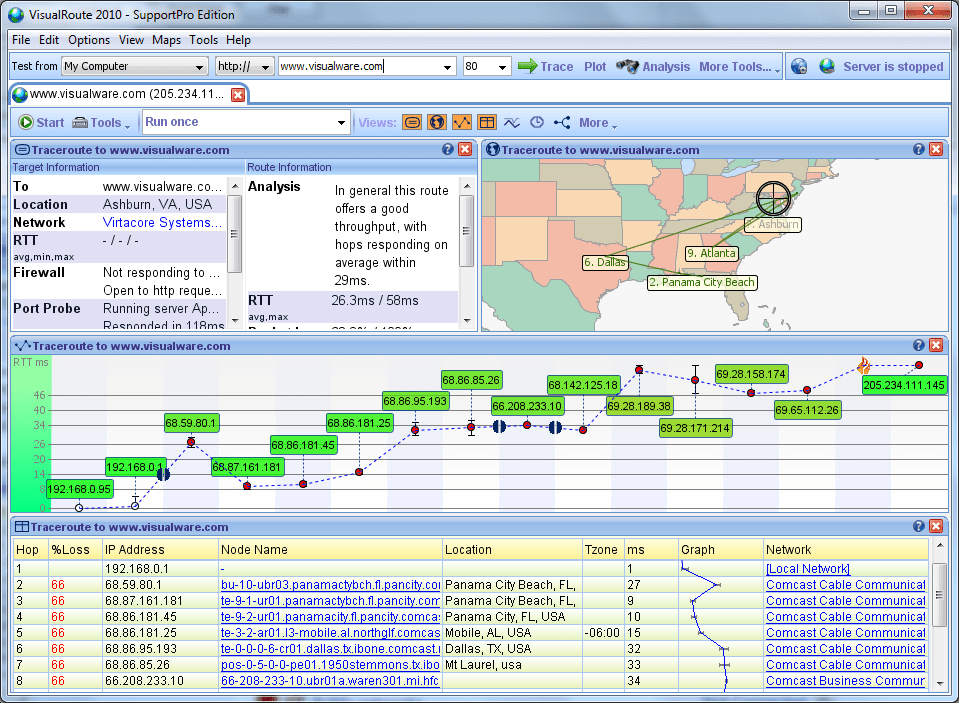The width and height of the screenshot is (959, 703).
Task: Open the Virtacore Systems network link
Action: point(162,222)
